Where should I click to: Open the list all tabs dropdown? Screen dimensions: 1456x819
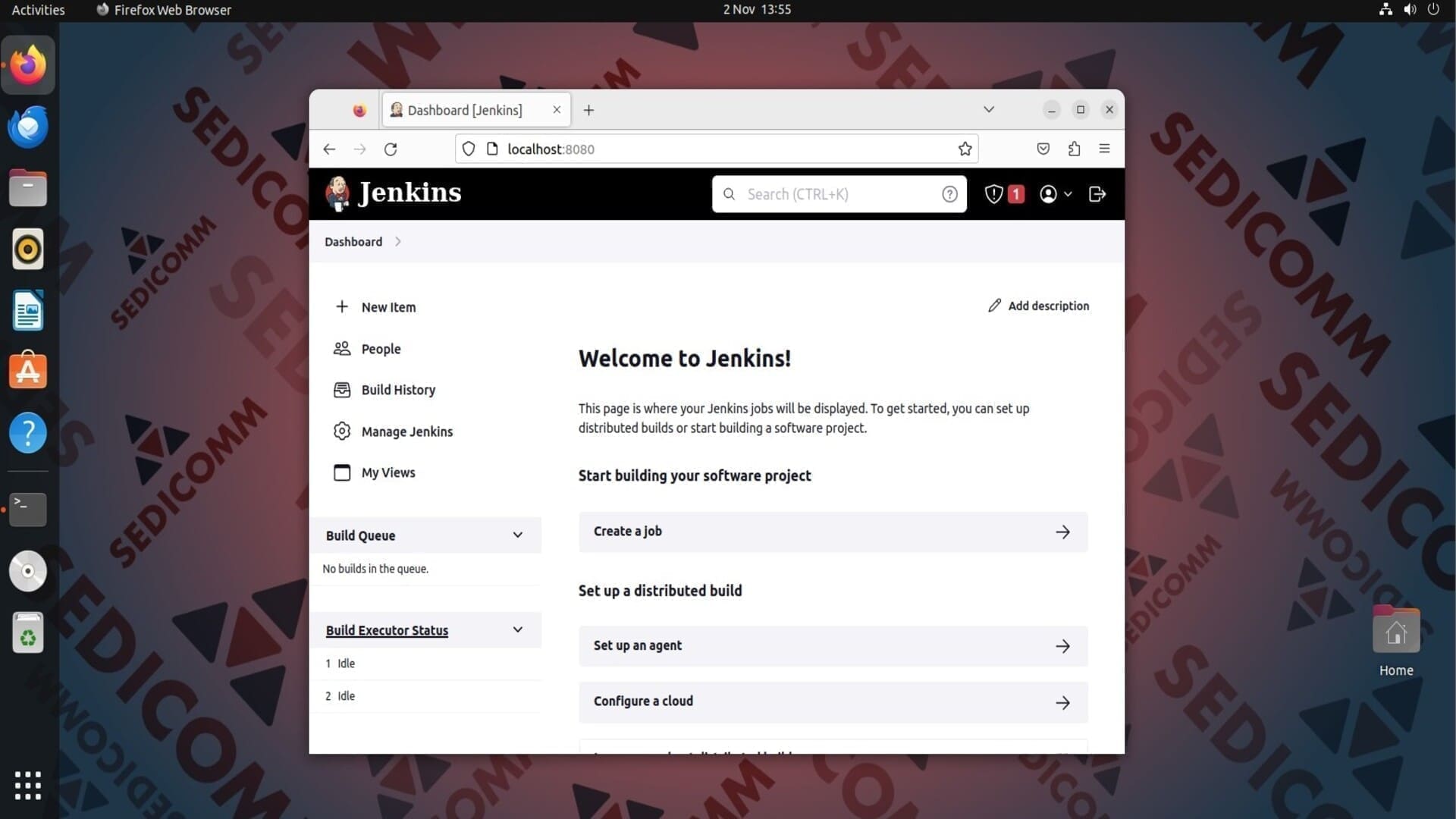pyautogui.click(x=989, y=109)
